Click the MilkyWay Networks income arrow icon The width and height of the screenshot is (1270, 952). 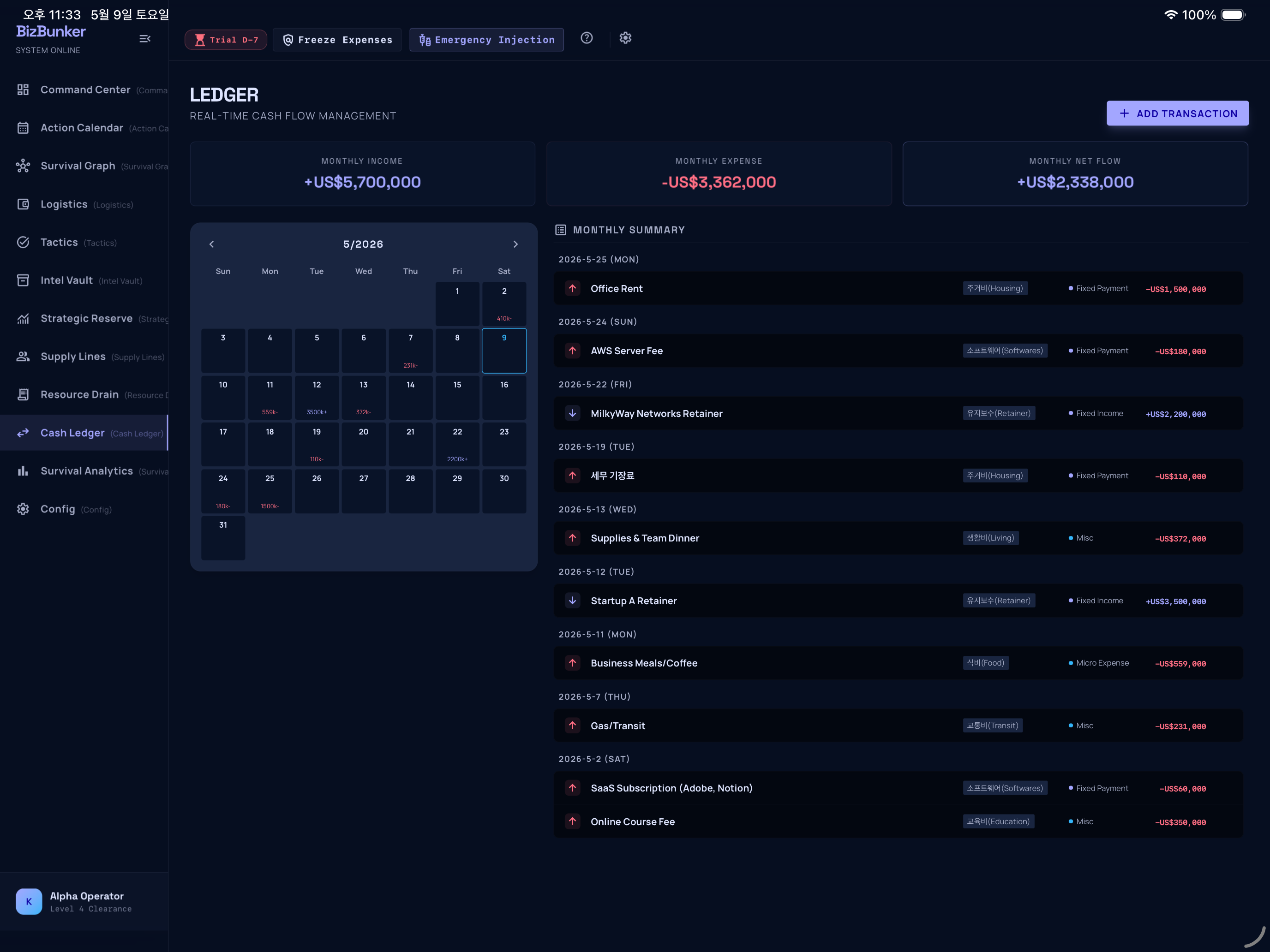click(x=572, y=413)
